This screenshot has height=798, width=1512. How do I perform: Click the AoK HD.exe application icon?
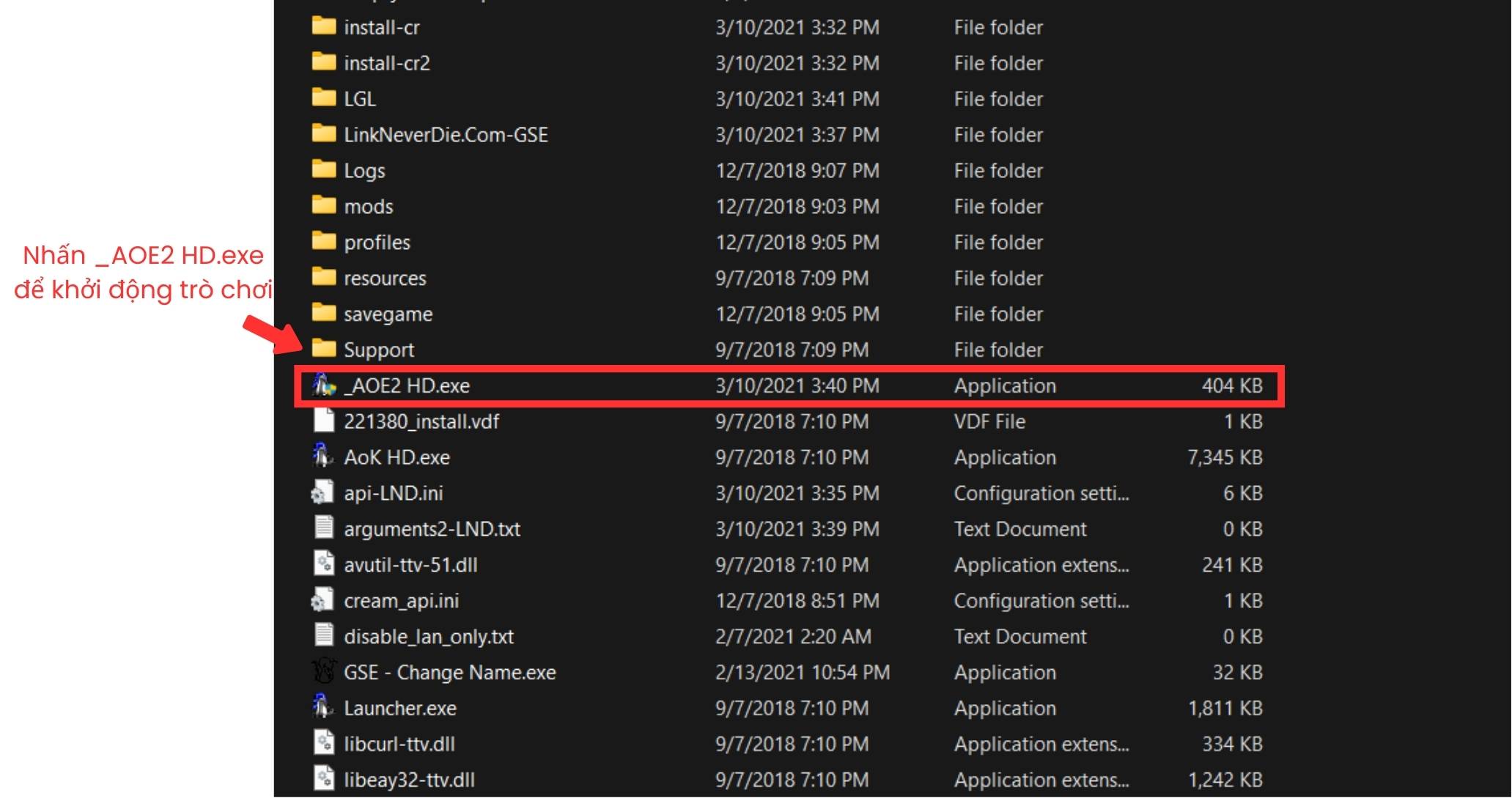(x=323, y=457)
